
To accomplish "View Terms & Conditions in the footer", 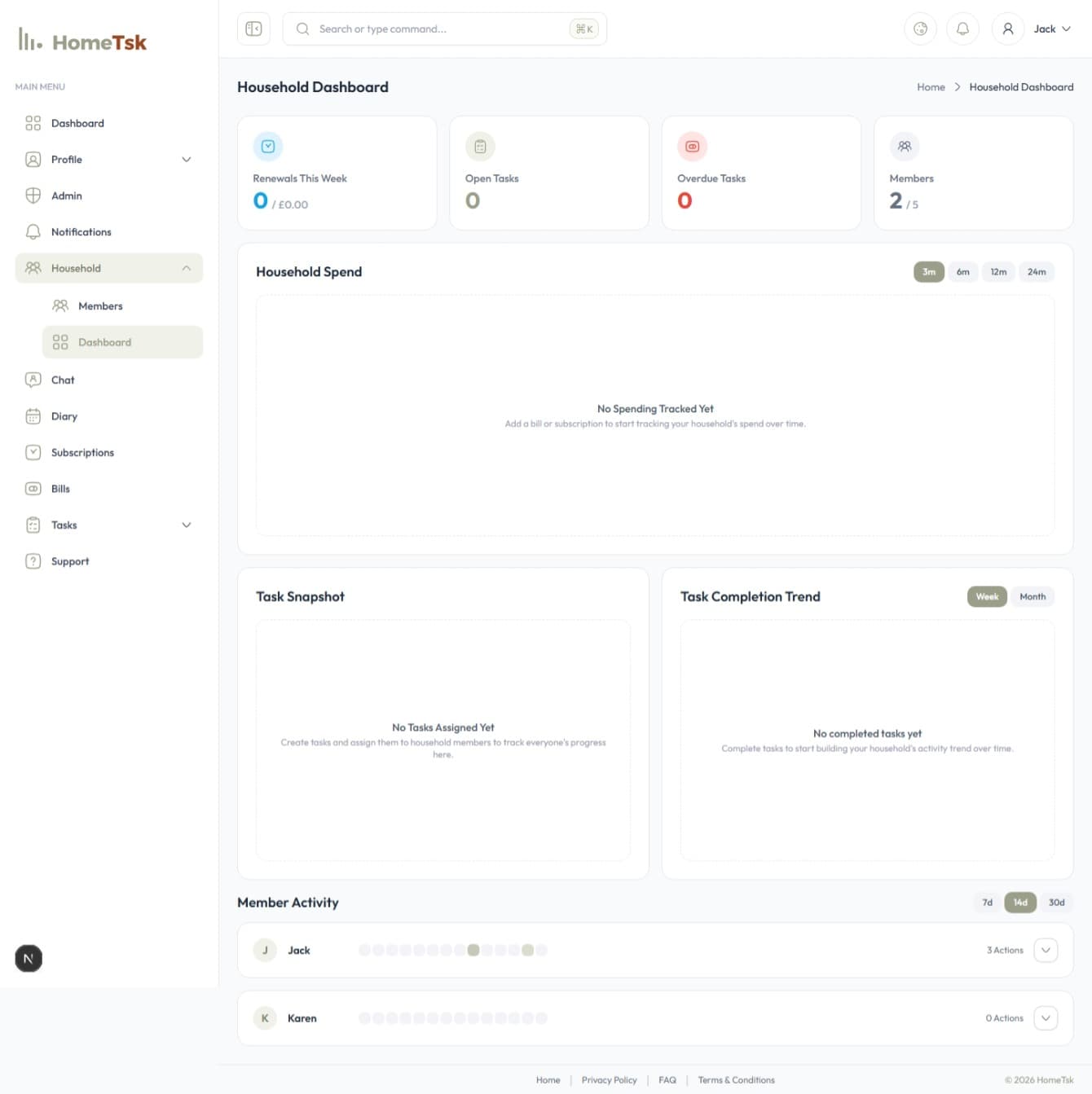I will (736, 1079).
